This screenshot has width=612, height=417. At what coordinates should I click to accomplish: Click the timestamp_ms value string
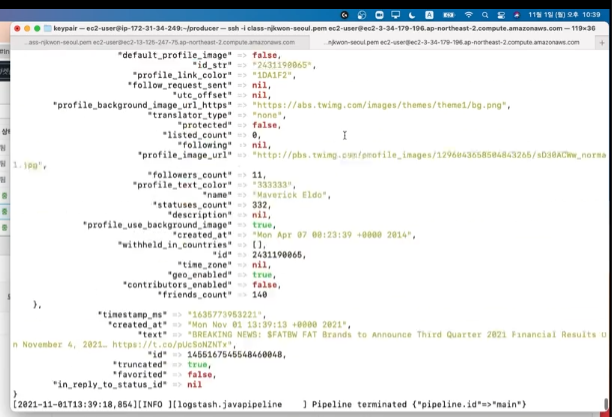pyautogui.click(x=224, y=315)
